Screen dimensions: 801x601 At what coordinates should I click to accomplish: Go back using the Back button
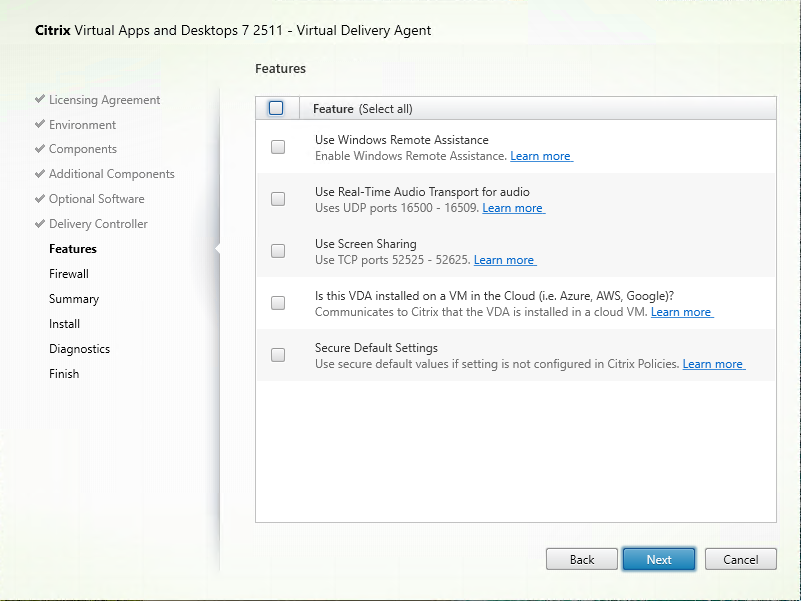point(582,559)
